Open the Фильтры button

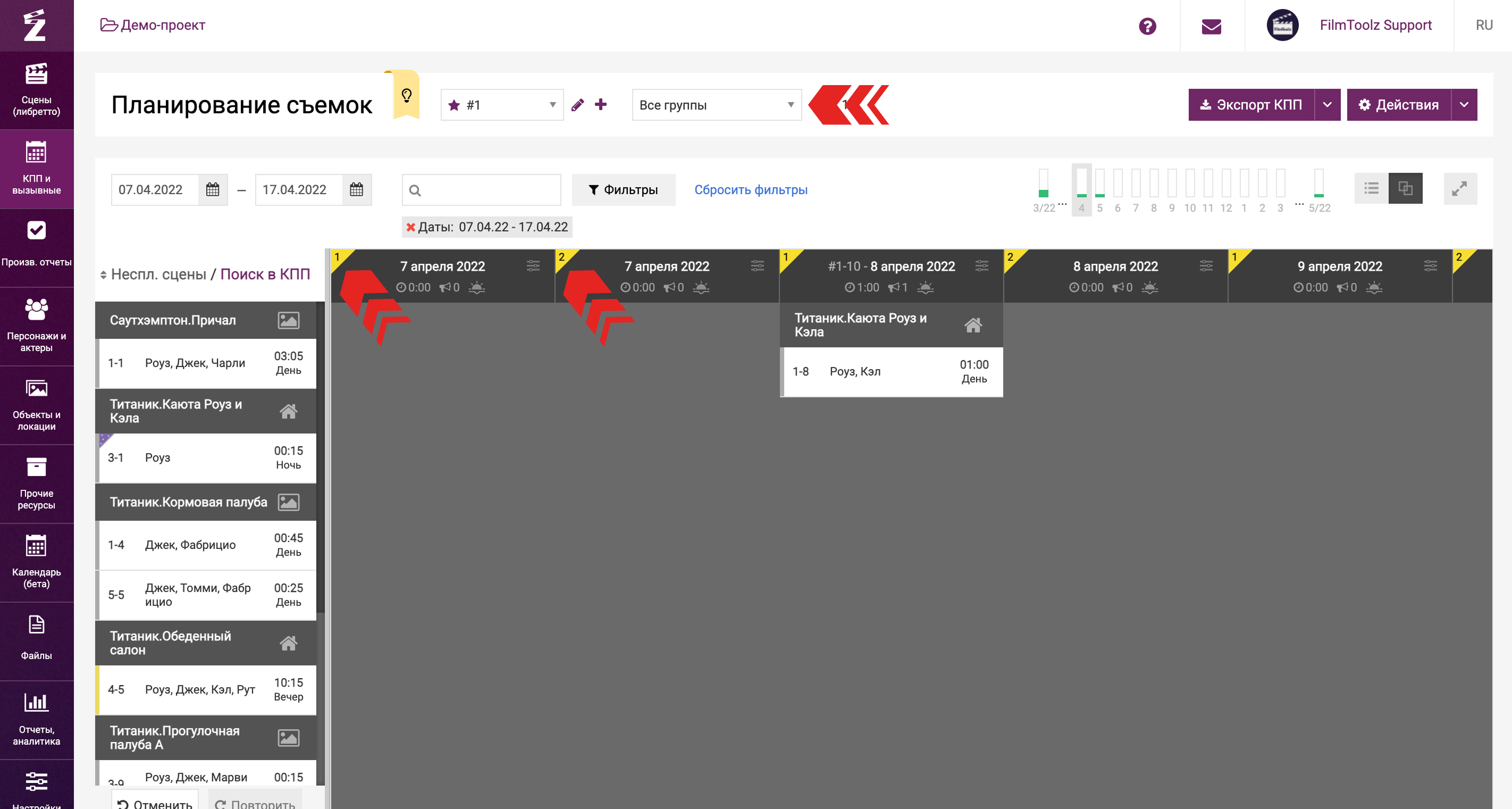[x=623, y=190]
